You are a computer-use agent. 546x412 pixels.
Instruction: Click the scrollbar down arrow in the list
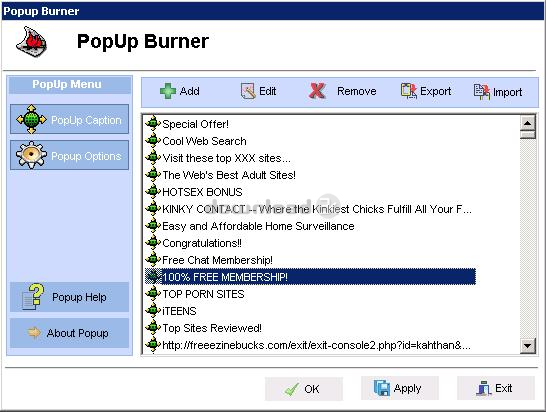pos(528,345)
